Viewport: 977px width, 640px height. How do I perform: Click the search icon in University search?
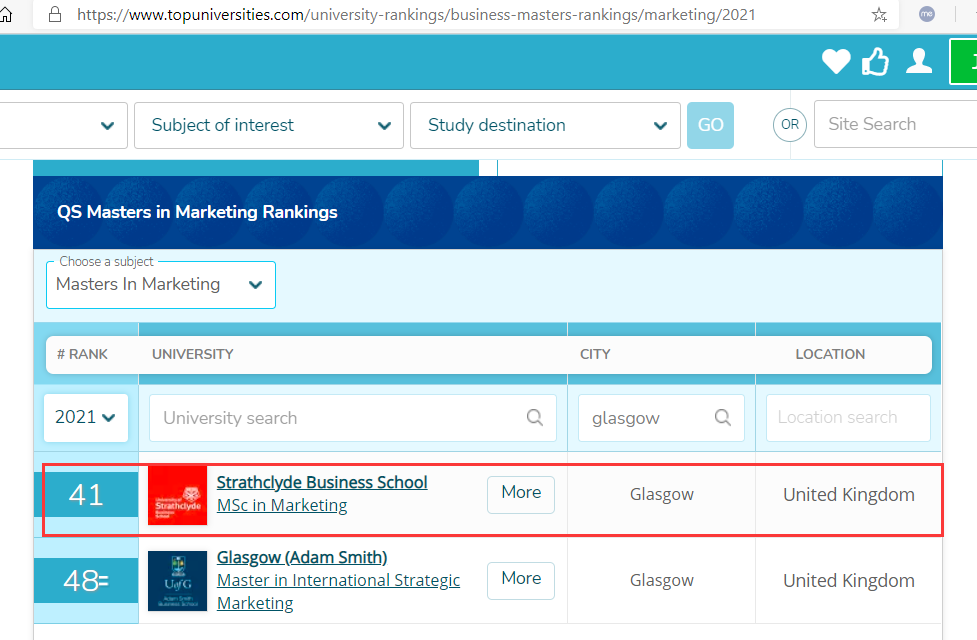(535, 417)
